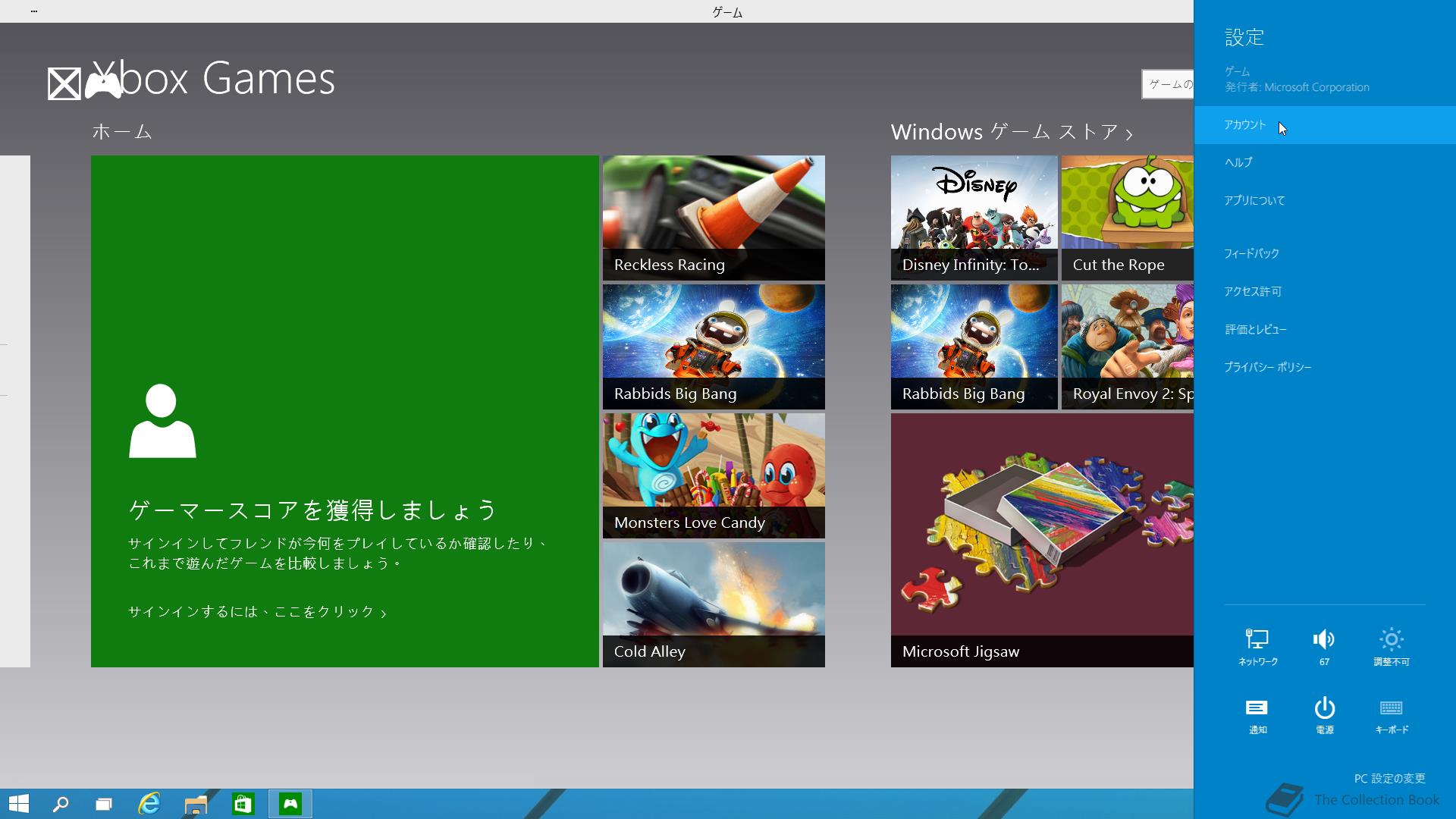
Task: Open Task View on taskbar
Action: click(104, 804)
